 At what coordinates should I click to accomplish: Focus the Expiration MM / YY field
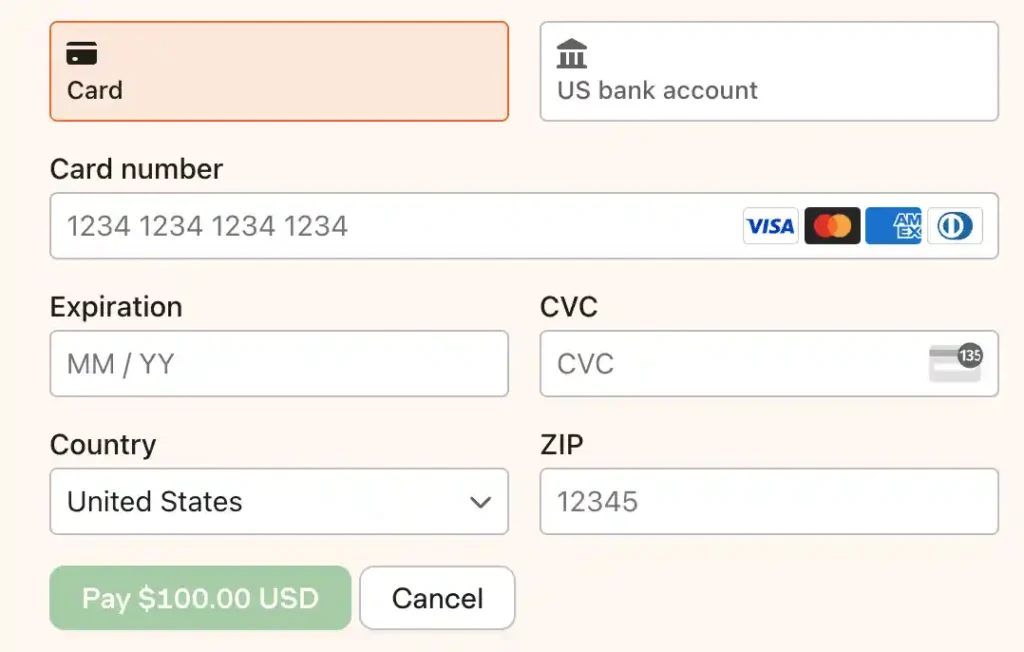pyautogui.click(x=279, y=364)
